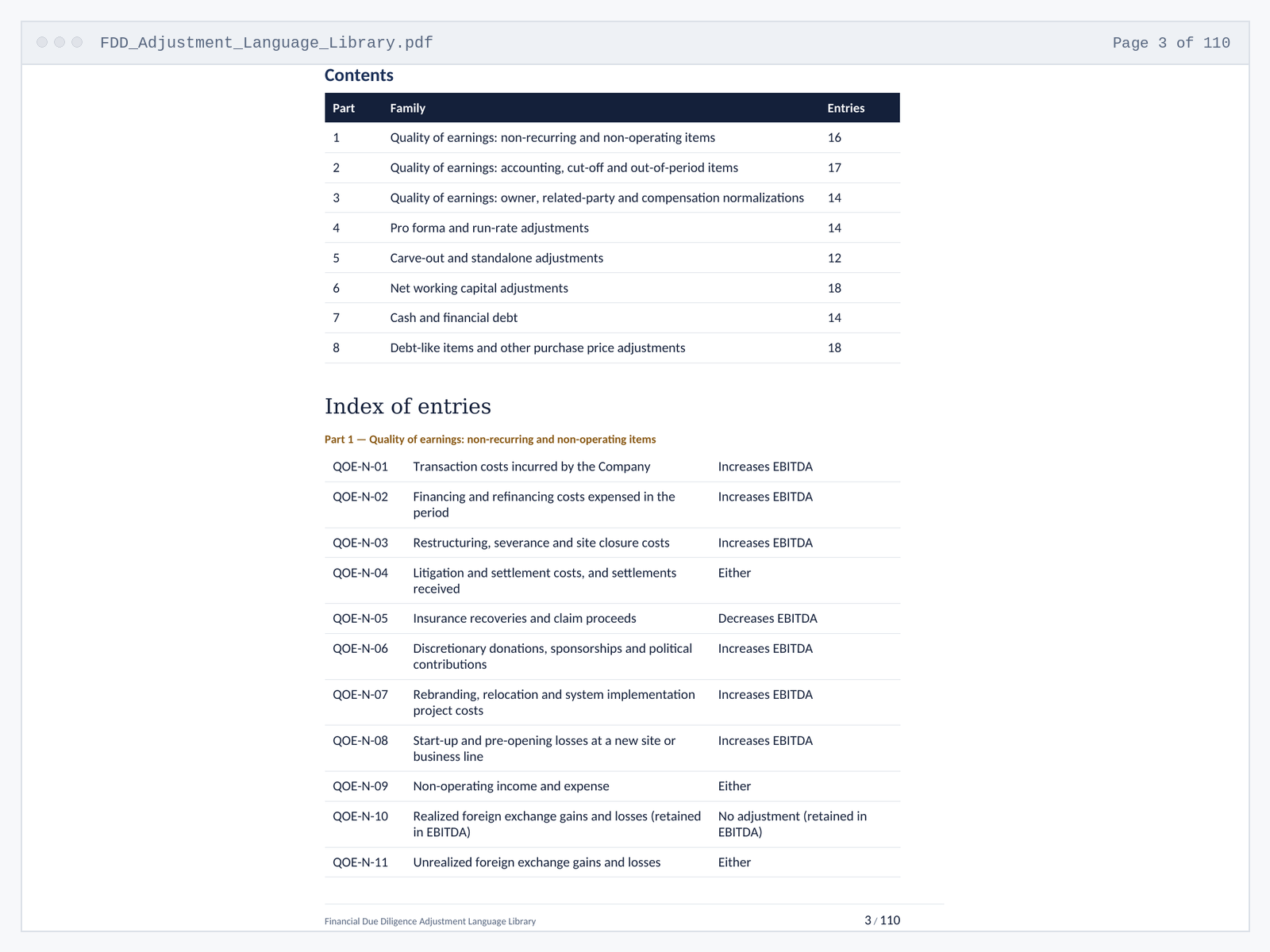Select index entry QOE-N-09 Non-operating income
The height and width of the screenshot is (952, 1270).
click(612, 786)
